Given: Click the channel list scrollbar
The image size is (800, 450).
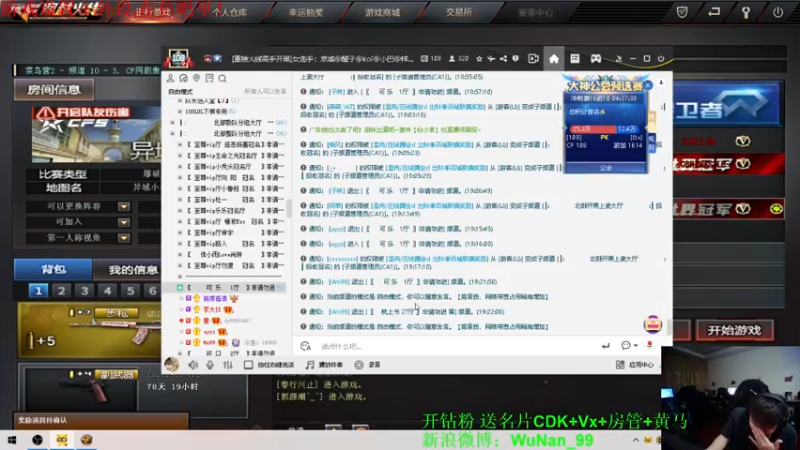Looking at the screenshot, I should [289, 208].
